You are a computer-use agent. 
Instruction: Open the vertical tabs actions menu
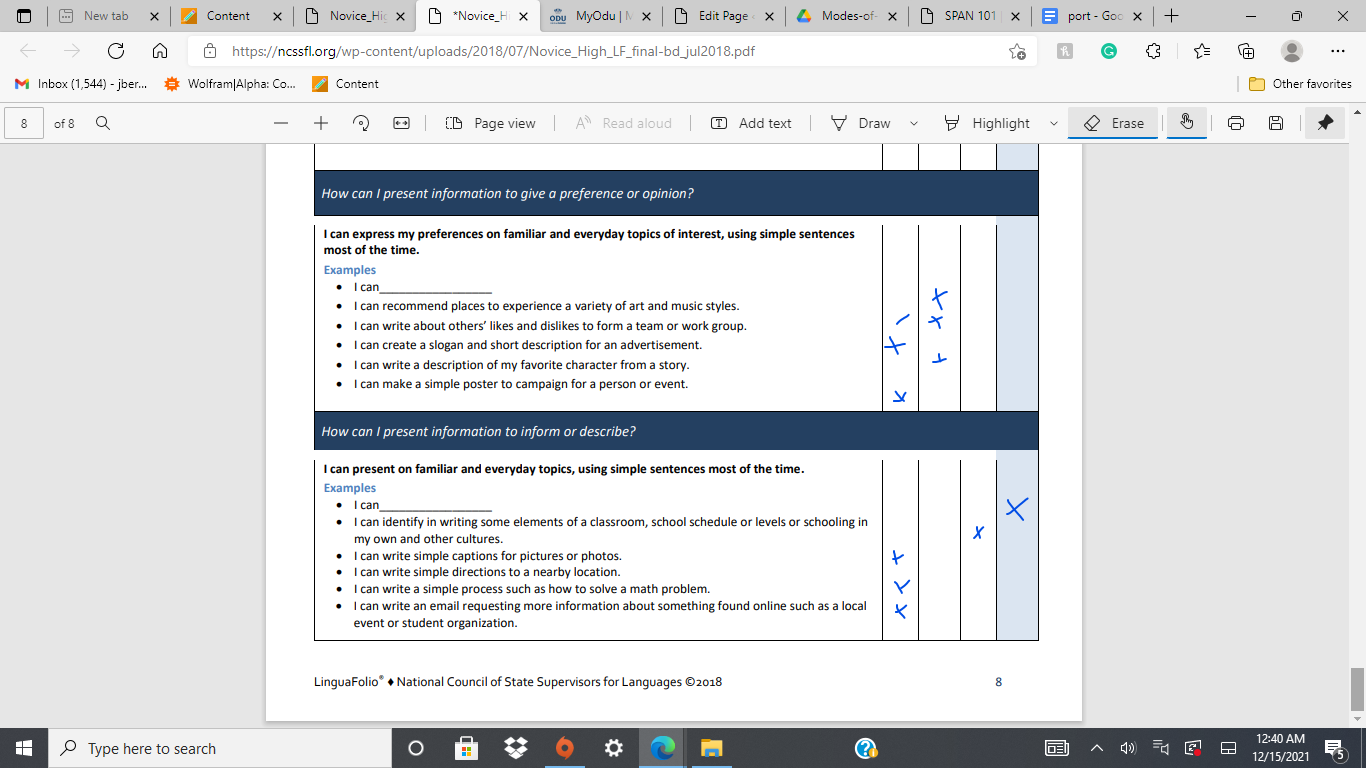[25, 16]
